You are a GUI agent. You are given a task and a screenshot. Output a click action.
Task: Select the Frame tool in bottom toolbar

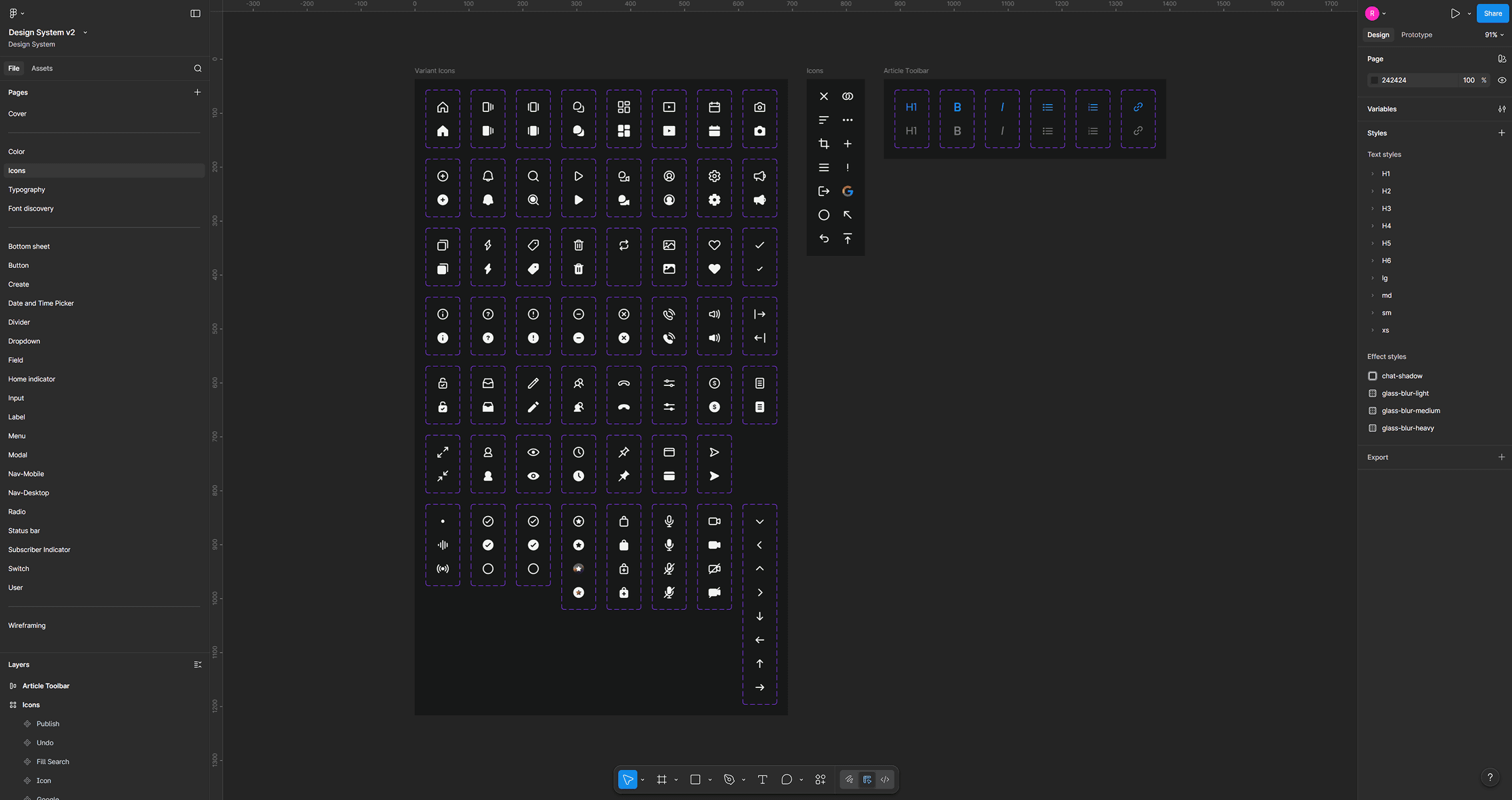coord(661,779)
